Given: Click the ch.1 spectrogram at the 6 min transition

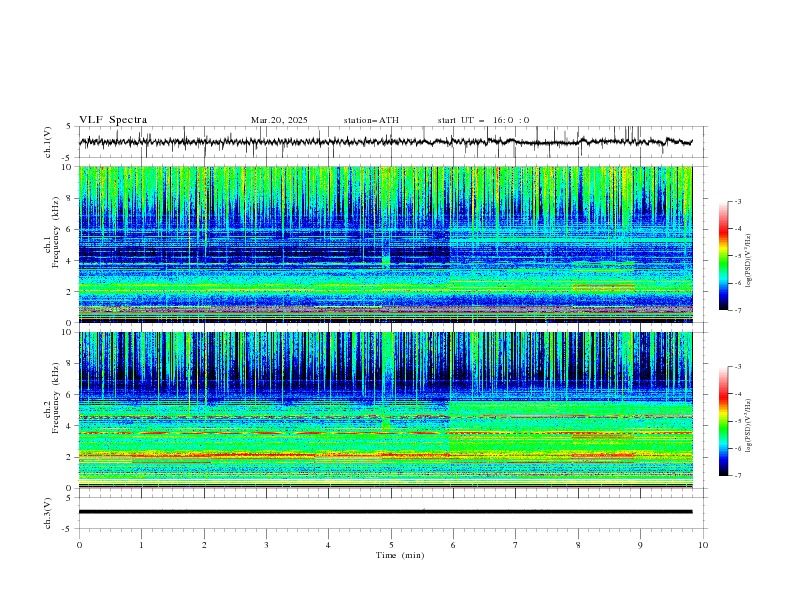Looking at the screenshot, I should [450, 247].
